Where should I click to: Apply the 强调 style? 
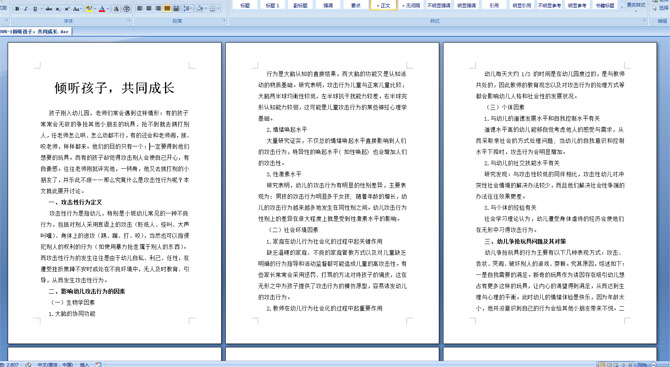328,5
